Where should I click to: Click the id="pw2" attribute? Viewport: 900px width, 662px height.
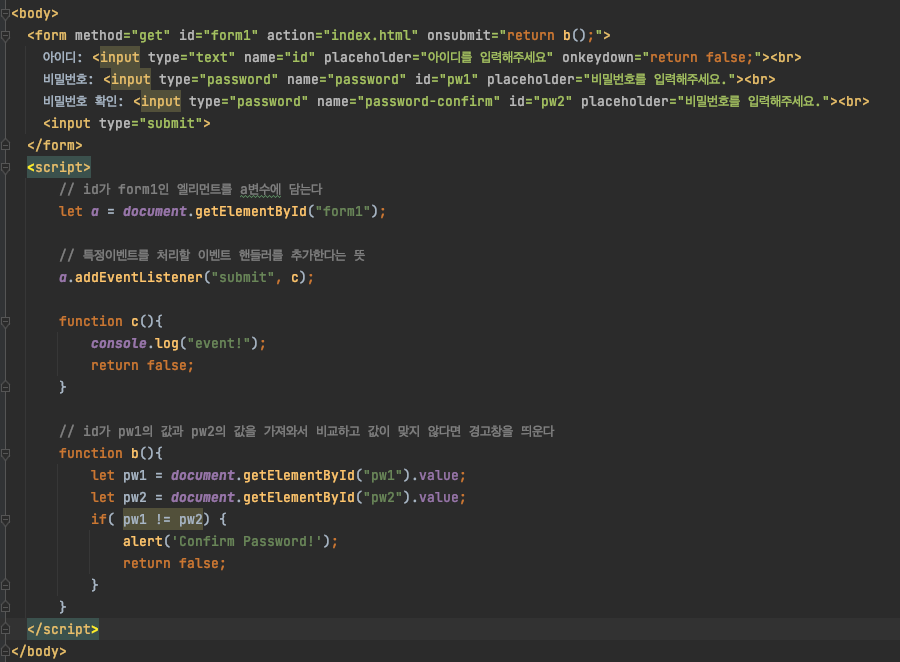point(540,102)
